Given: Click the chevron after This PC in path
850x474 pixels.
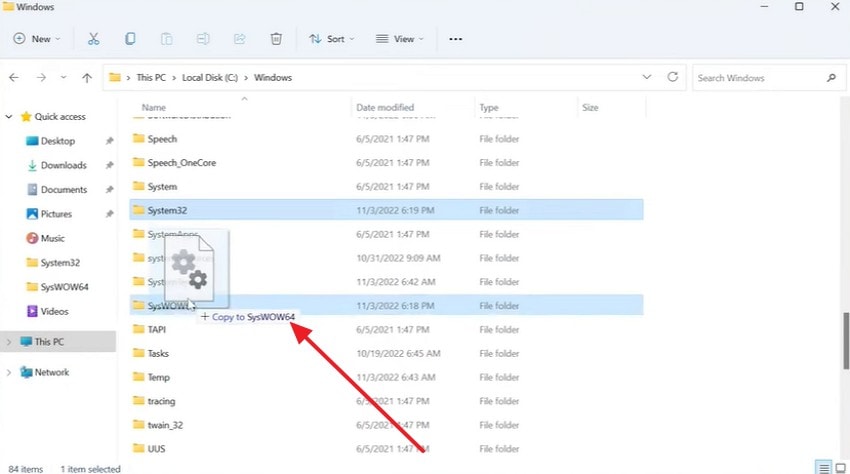Looking at the screenshot, I should (174, 78).
